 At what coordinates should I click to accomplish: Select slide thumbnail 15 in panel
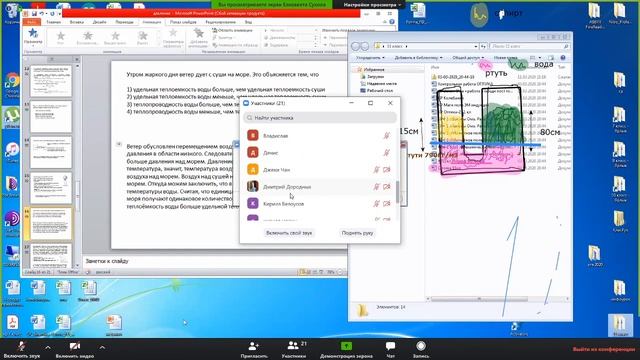click(51, 188)
